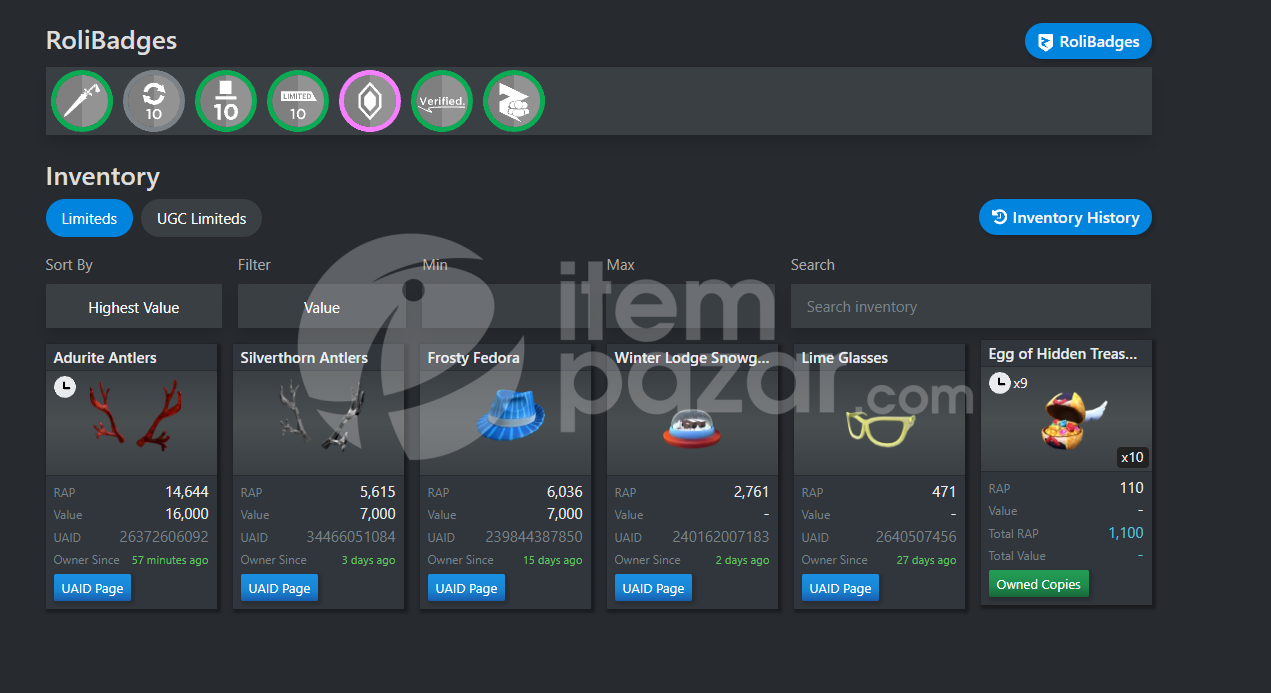
Task: Click the sword badge in RoliBadges
Action: point(82,101)
